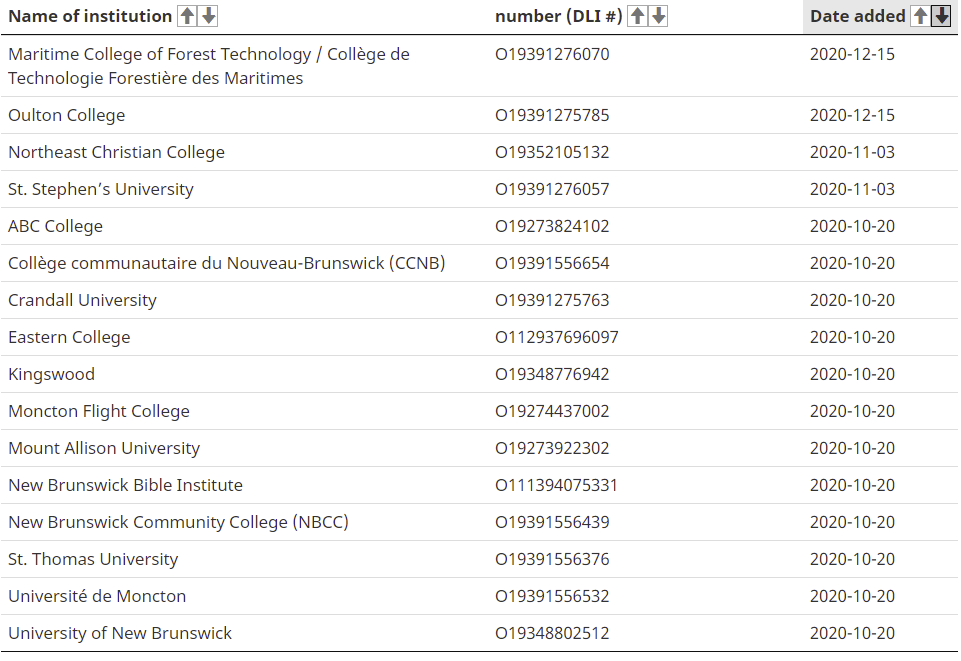Select Moncton Flight College cell
Image resolution: width=961 pixels, height=661 pixels.
99,411
